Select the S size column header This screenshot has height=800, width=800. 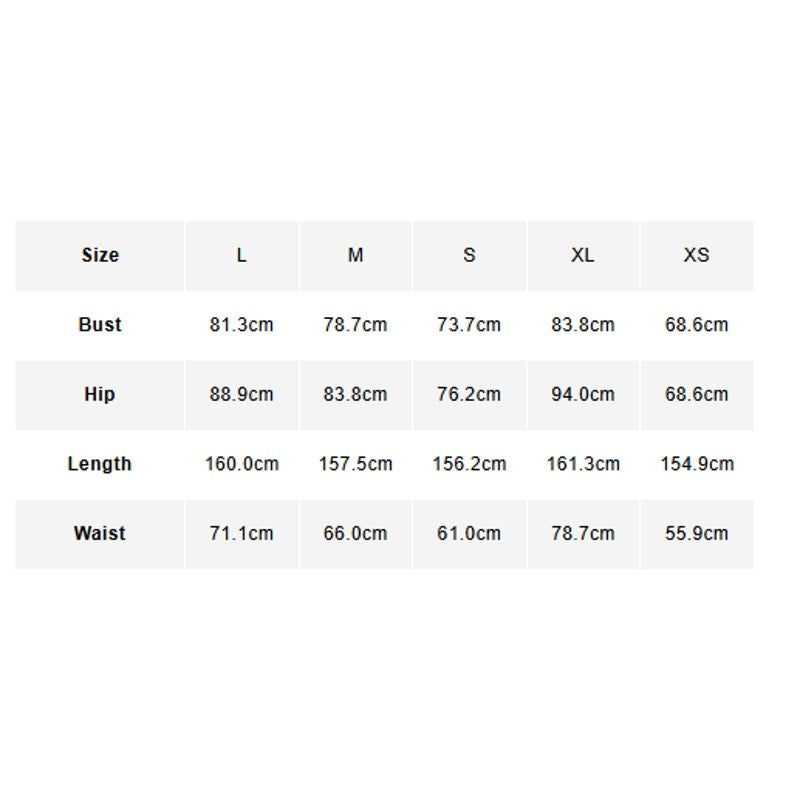pos(469,256)
